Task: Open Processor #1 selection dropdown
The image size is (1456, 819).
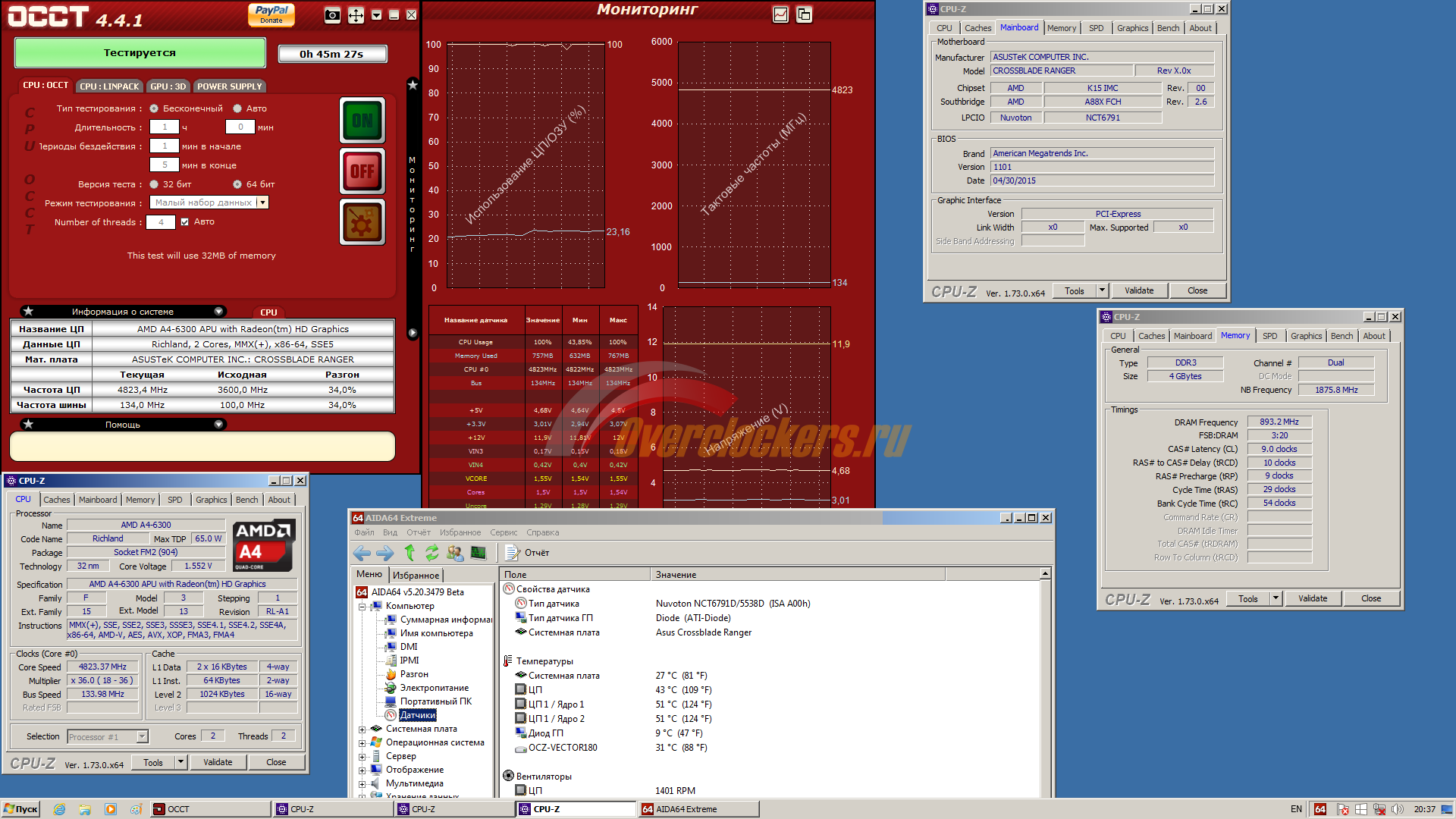Action: pyautogui.click(x=142, y=737)
